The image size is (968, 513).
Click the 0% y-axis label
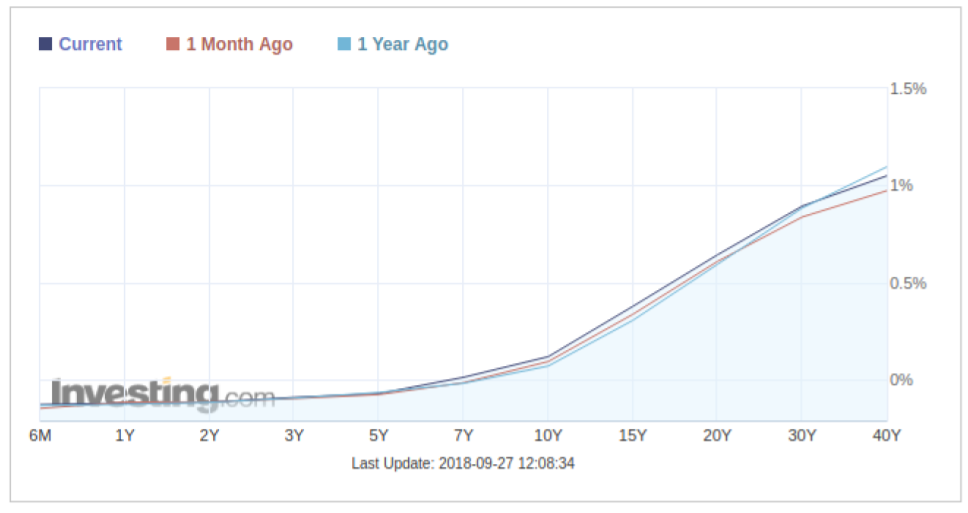[902, 380]
